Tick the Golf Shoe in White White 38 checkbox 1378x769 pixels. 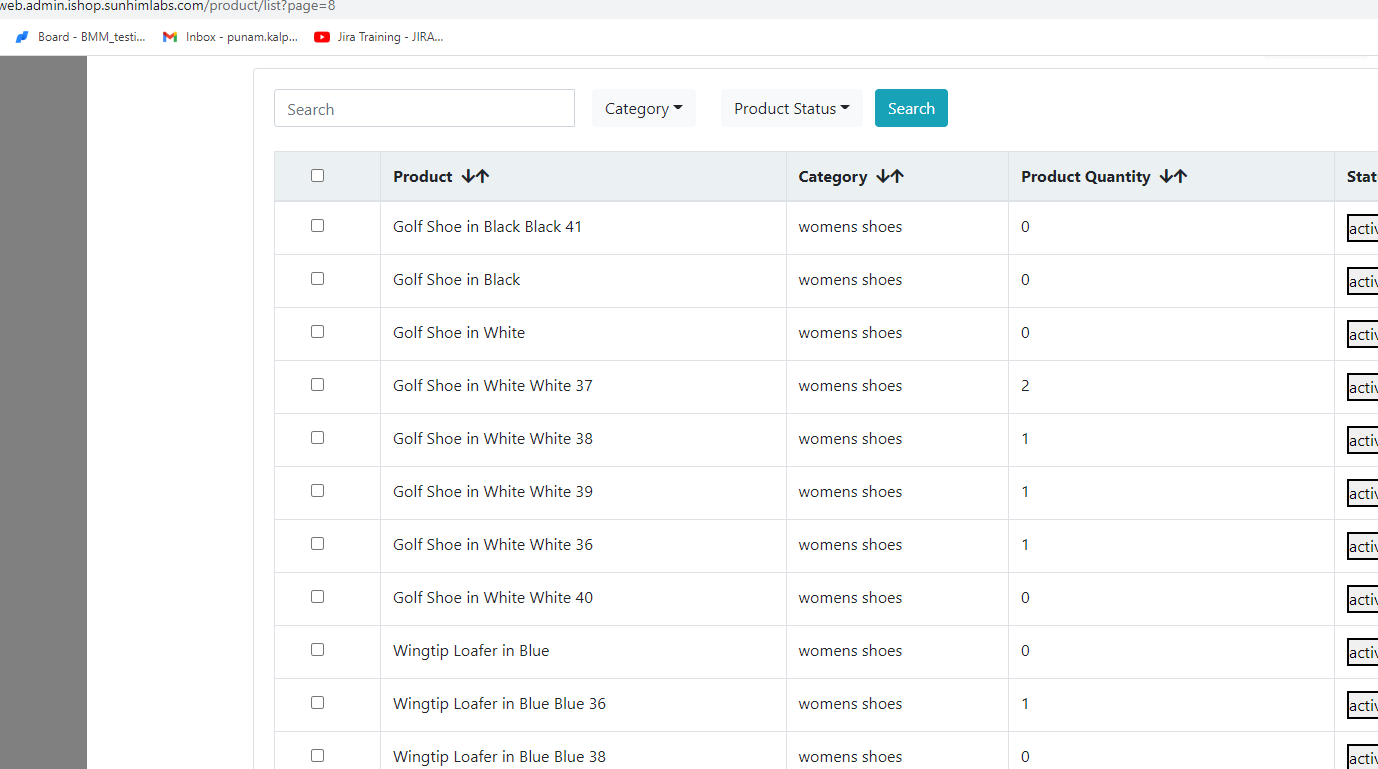point(318,438)
